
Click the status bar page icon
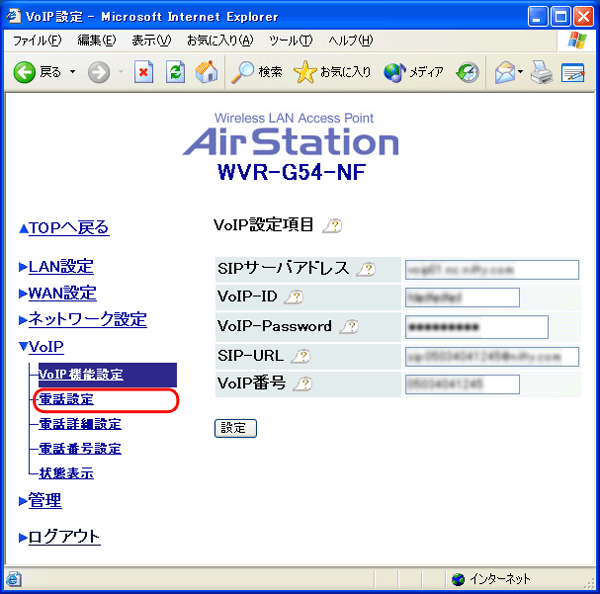point(13,579)
